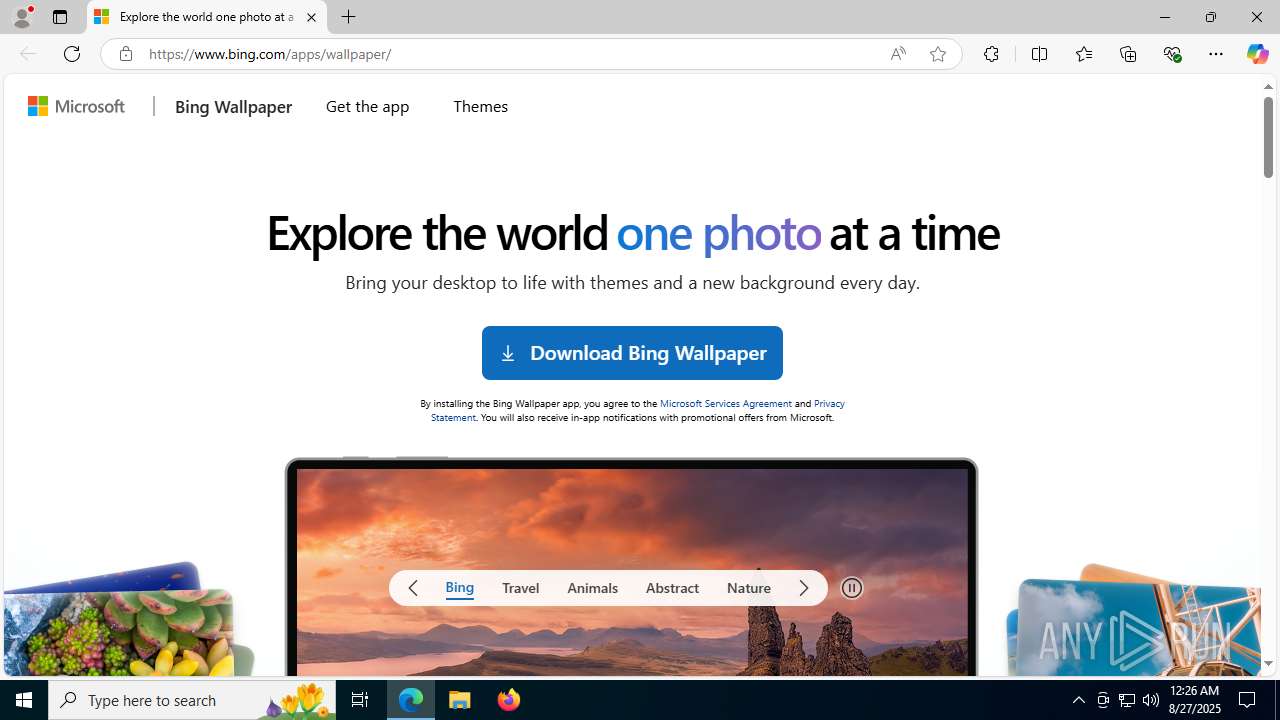
Task: Select the Bing wallpaper tab
Action: tap(459, 587)
